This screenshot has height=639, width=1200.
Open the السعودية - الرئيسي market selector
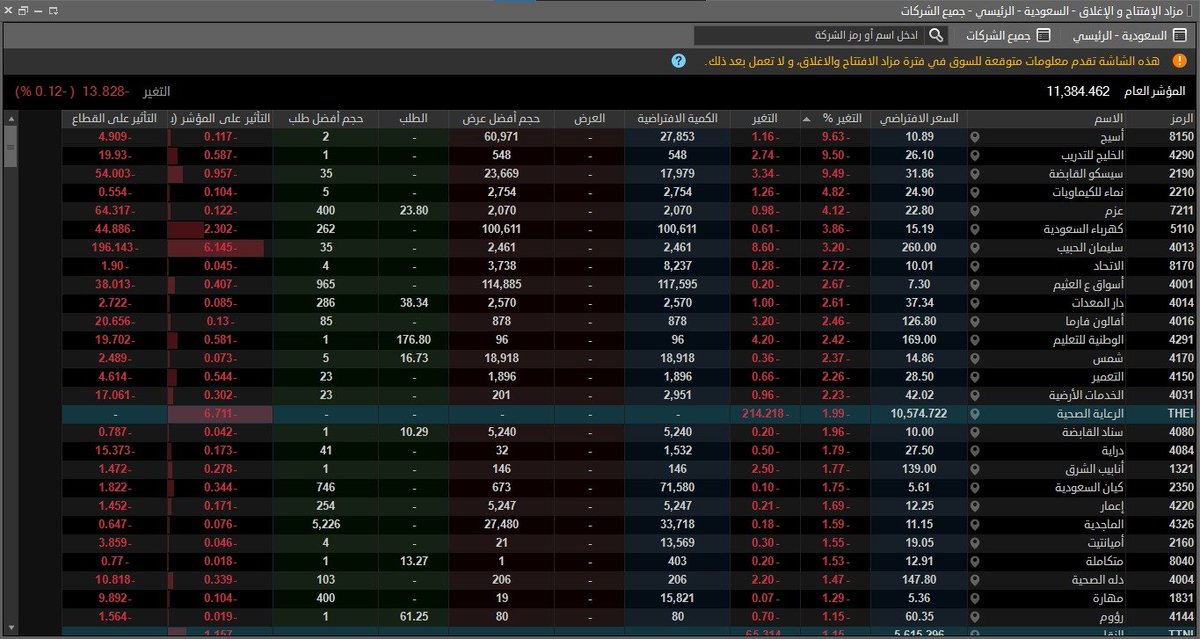pos(1130,35)
